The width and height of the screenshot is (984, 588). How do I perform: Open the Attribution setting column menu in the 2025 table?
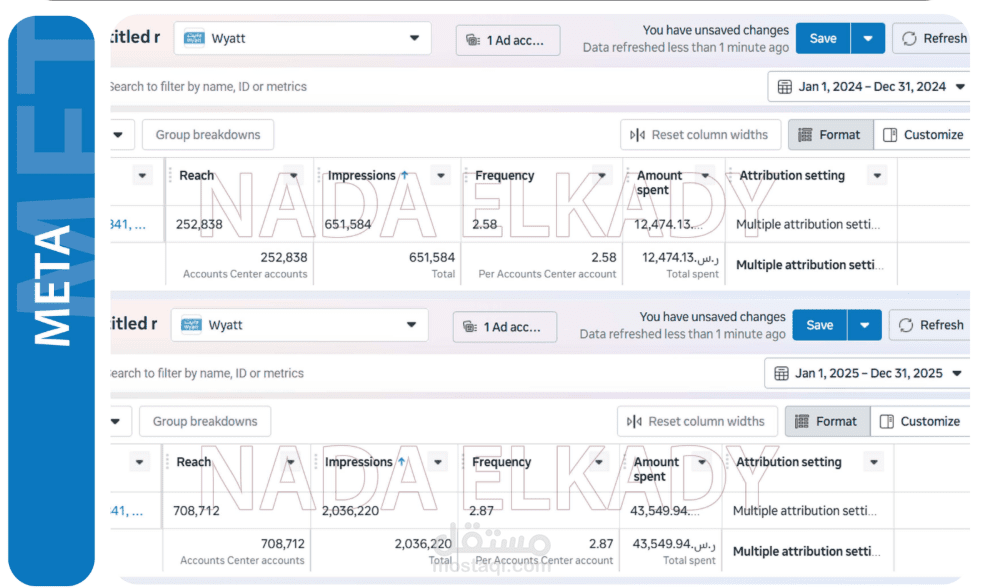(874, 462)
